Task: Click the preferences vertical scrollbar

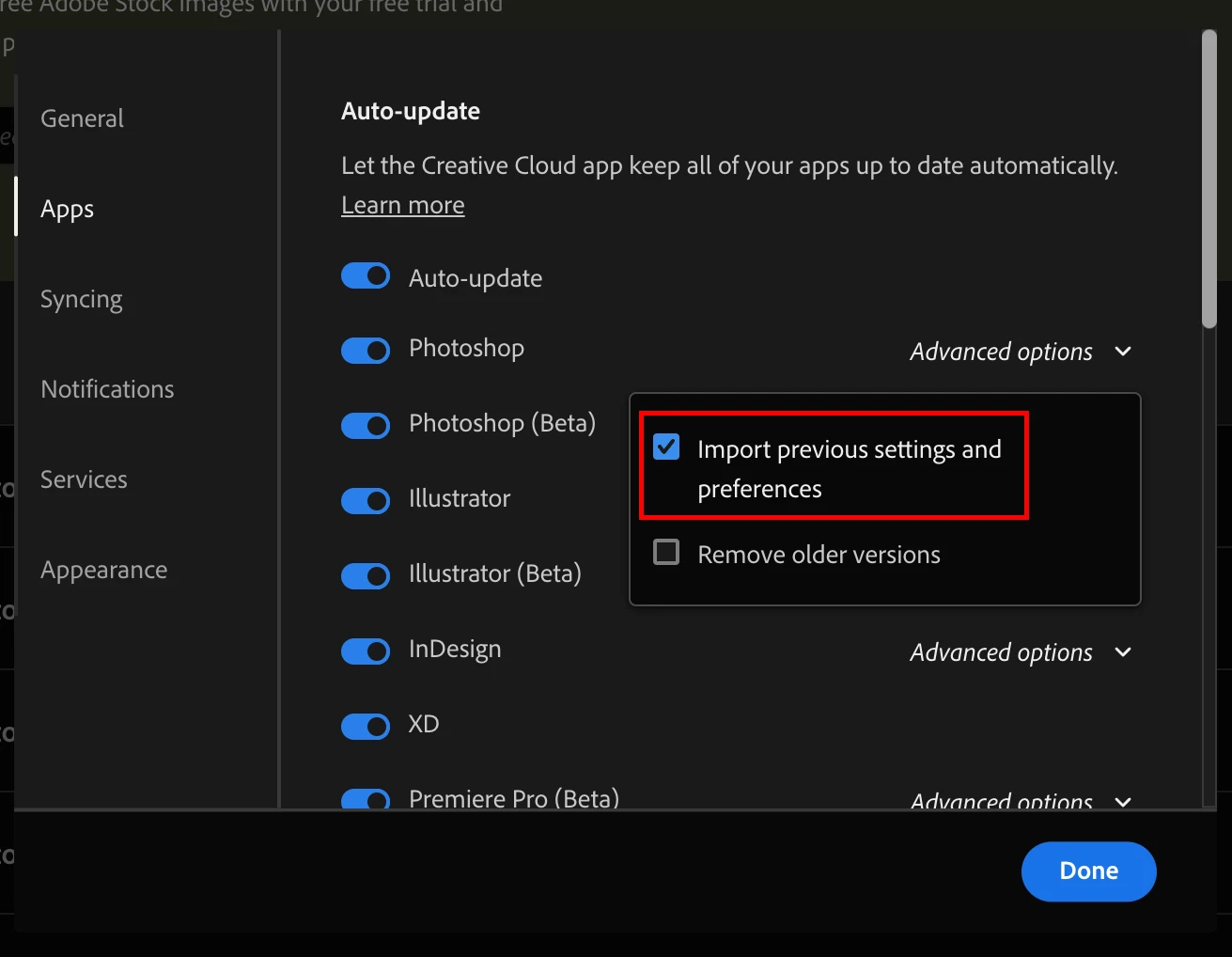Action: pyautogui.click(x=1209, y=179)
